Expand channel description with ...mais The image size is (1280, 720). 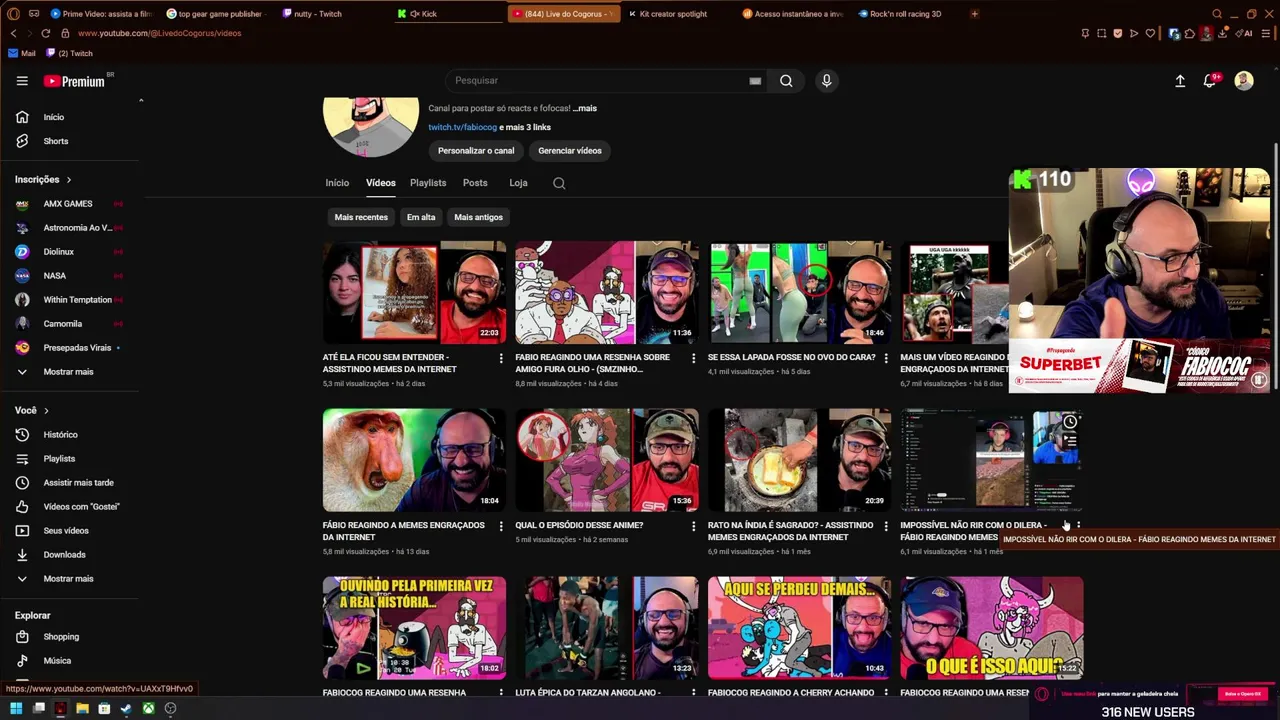pyautogui.click(x=585, y=108)
